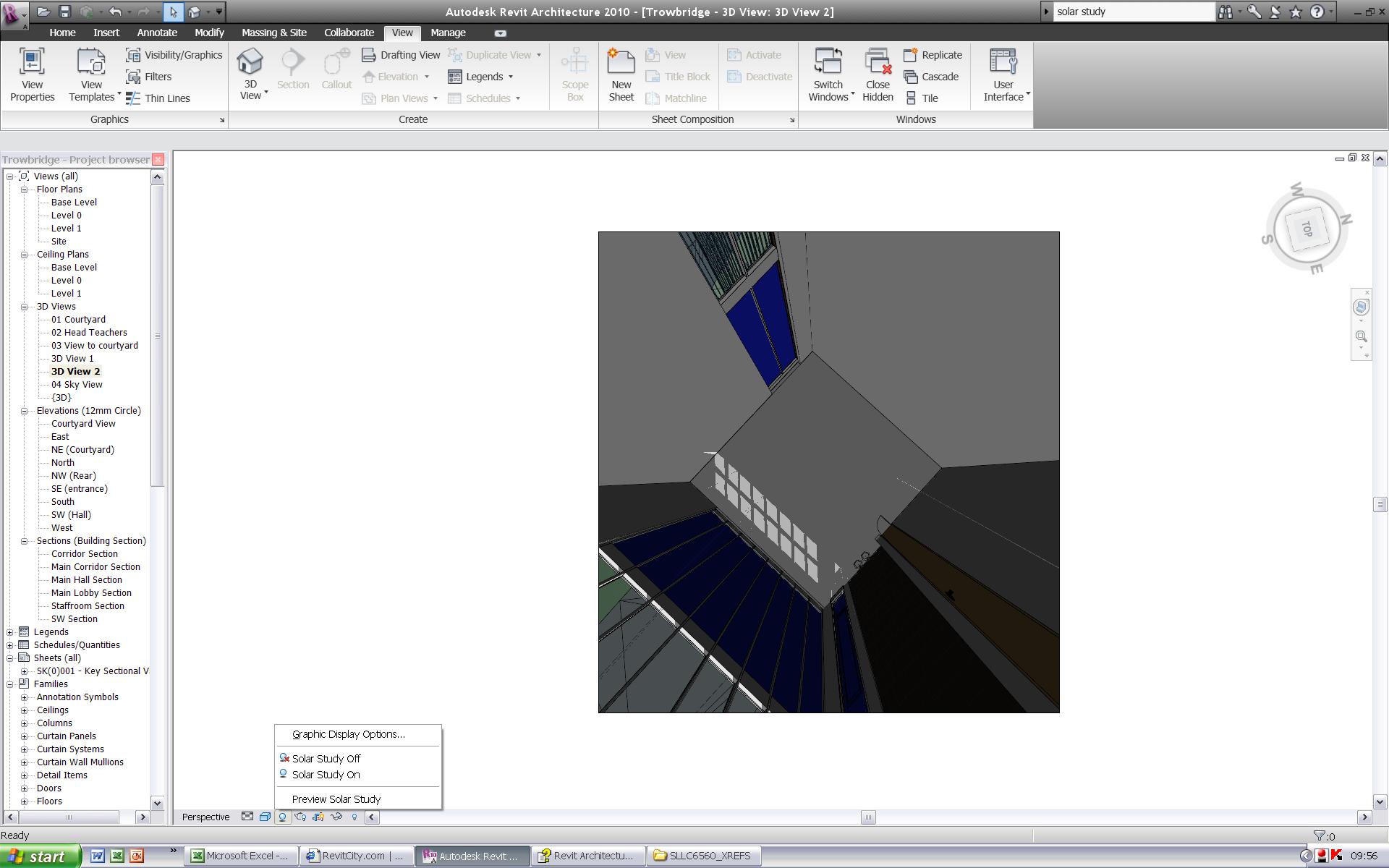
Task: Click temporary hide/isolate glasses icon
Action: (x=336, y=817)
